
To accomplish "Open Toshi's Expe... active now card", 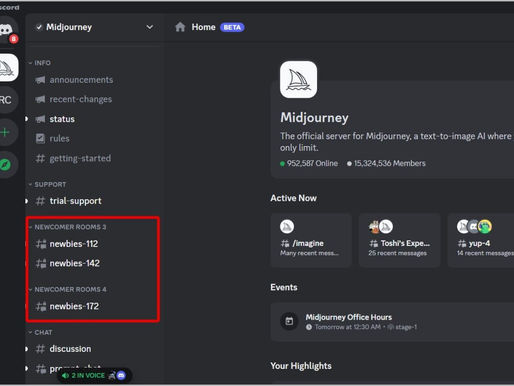I will coord(399,240).
